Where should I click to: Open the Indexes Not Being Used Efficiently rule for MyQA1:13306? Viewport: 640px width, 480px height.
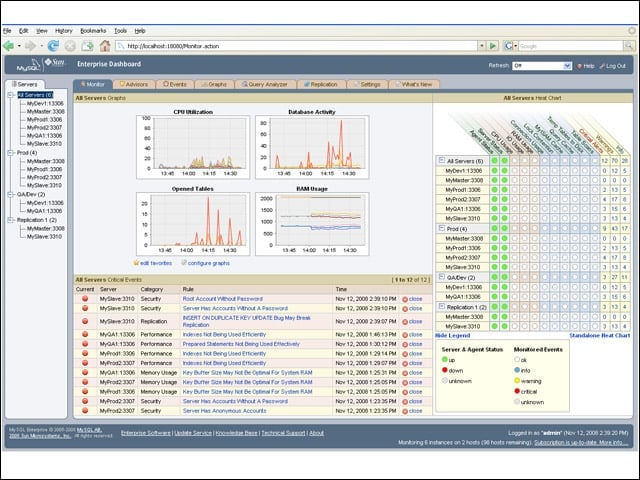click(224, 334)
